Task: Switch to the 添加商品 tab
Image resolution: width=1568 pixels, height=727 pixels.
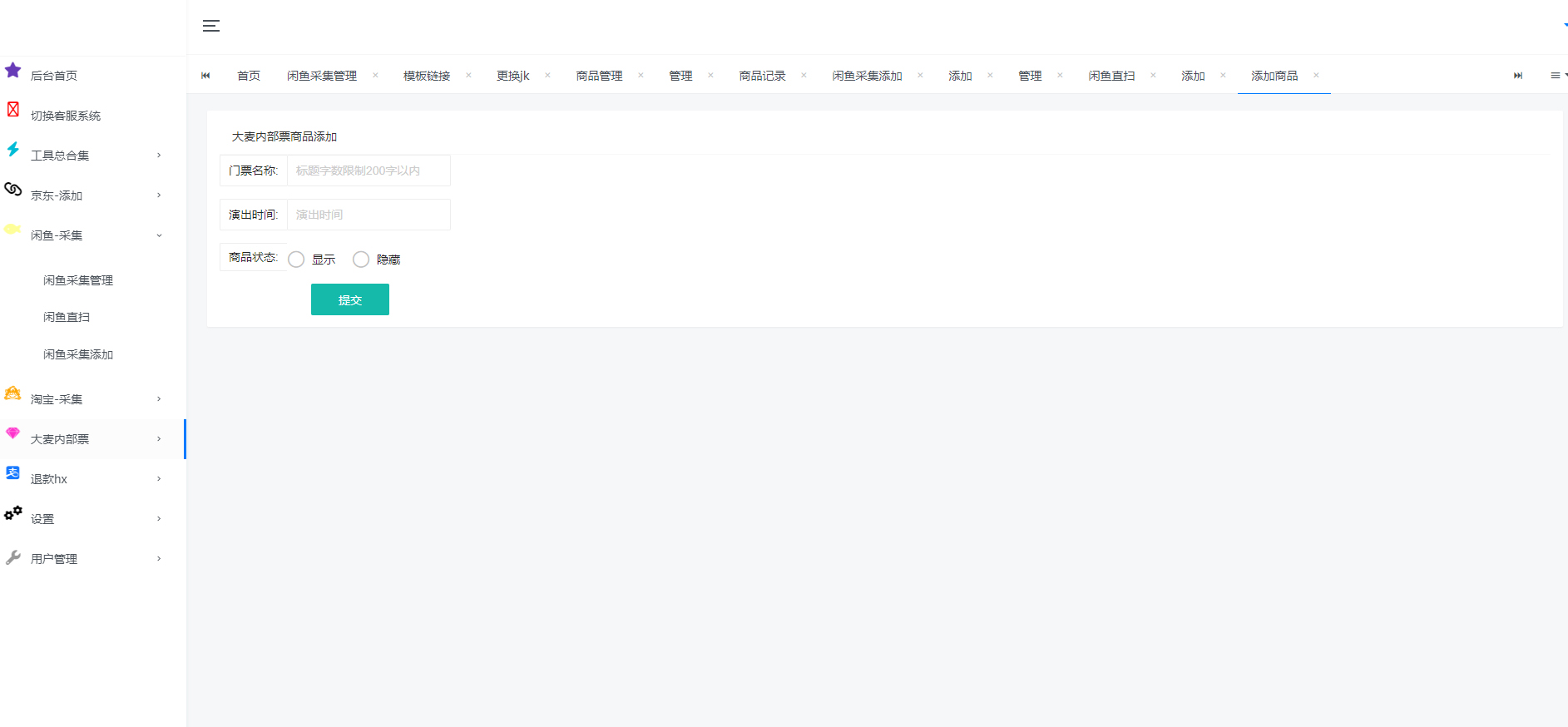Action: click(x=1275, y=76)
